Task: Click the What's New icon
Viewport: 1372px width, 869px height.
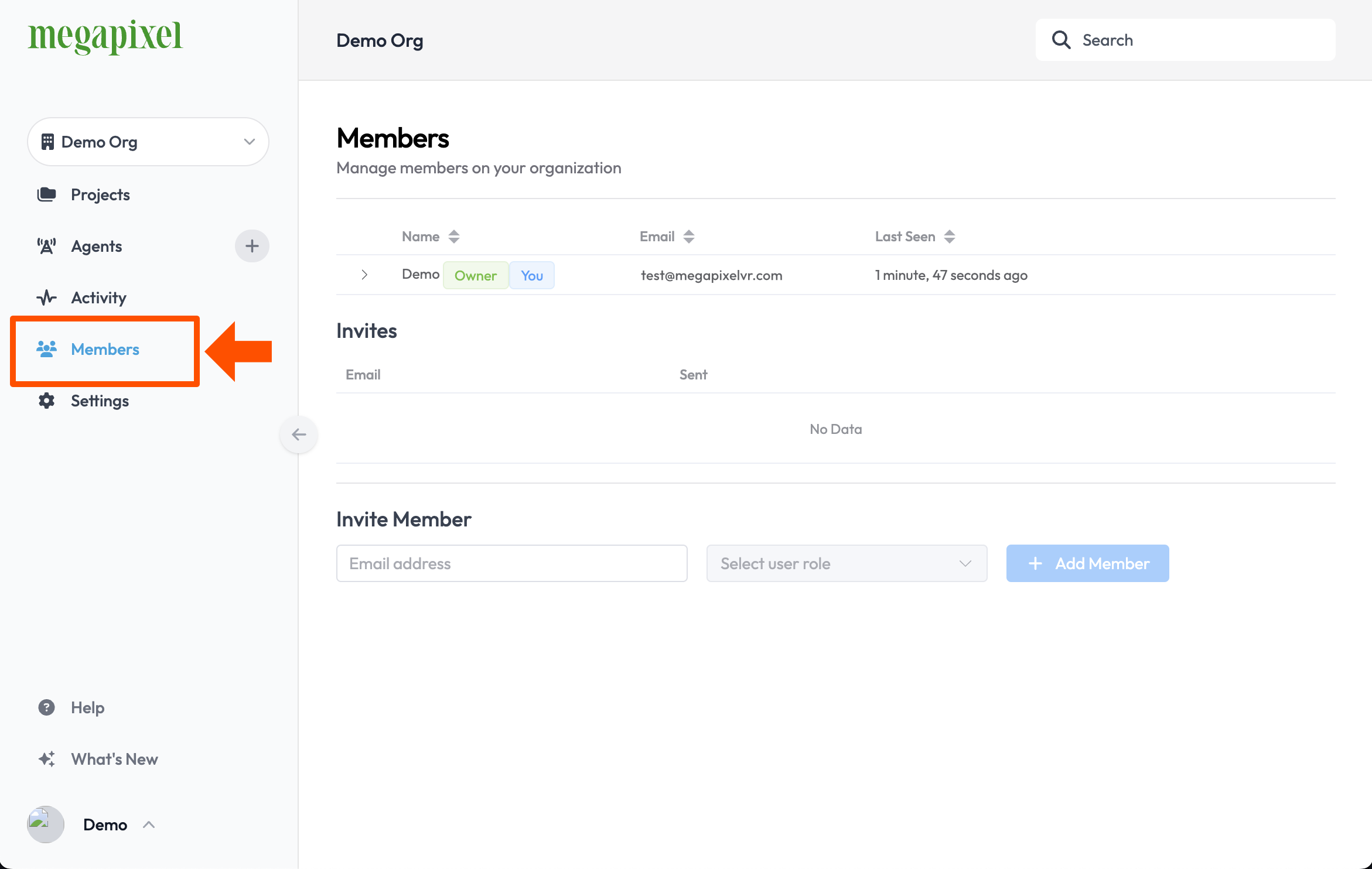Action: pos(46,759)
